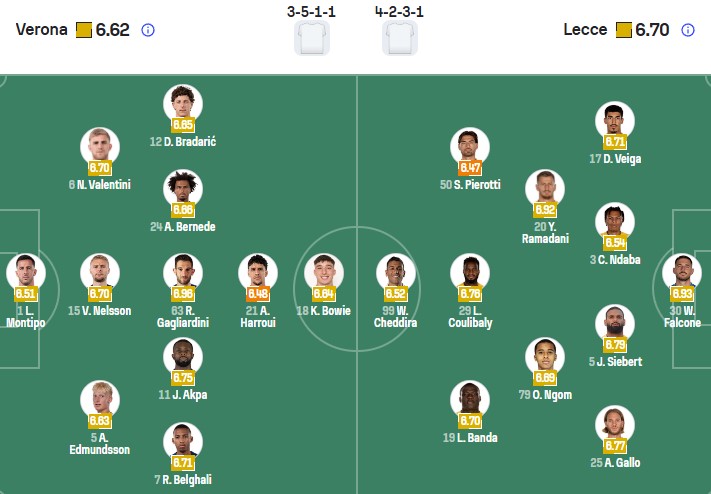Click goalkeeper W. Falcone's photo
The height and width of the screenshot is (494, 711).
pyautogui.click(x=683, y=272)
